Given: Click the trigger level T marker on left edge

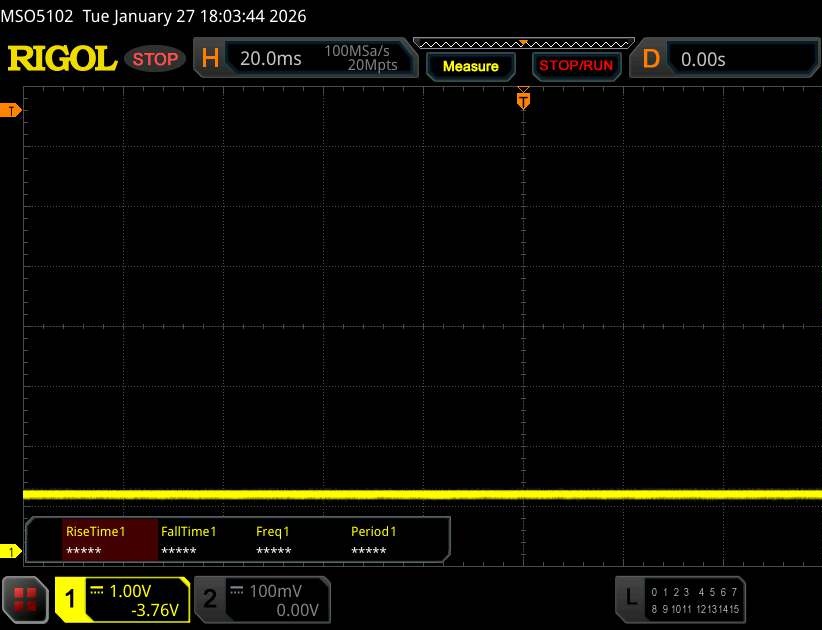Looking at the screenshot, I should pyautogui.click(x=12, y=110).
